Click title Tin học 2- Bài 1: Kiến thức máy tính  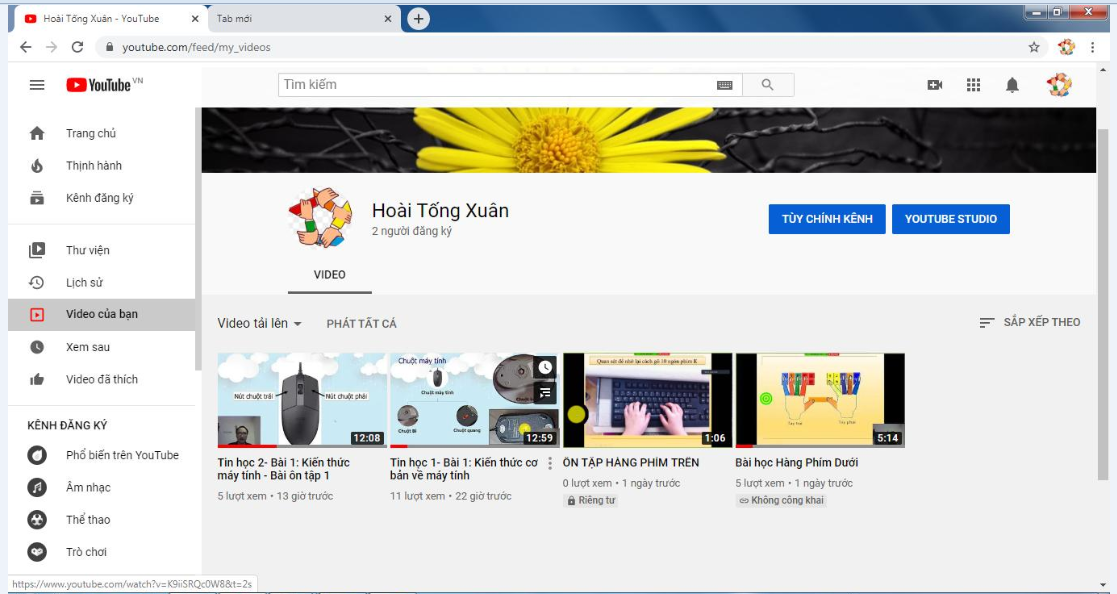284,469
